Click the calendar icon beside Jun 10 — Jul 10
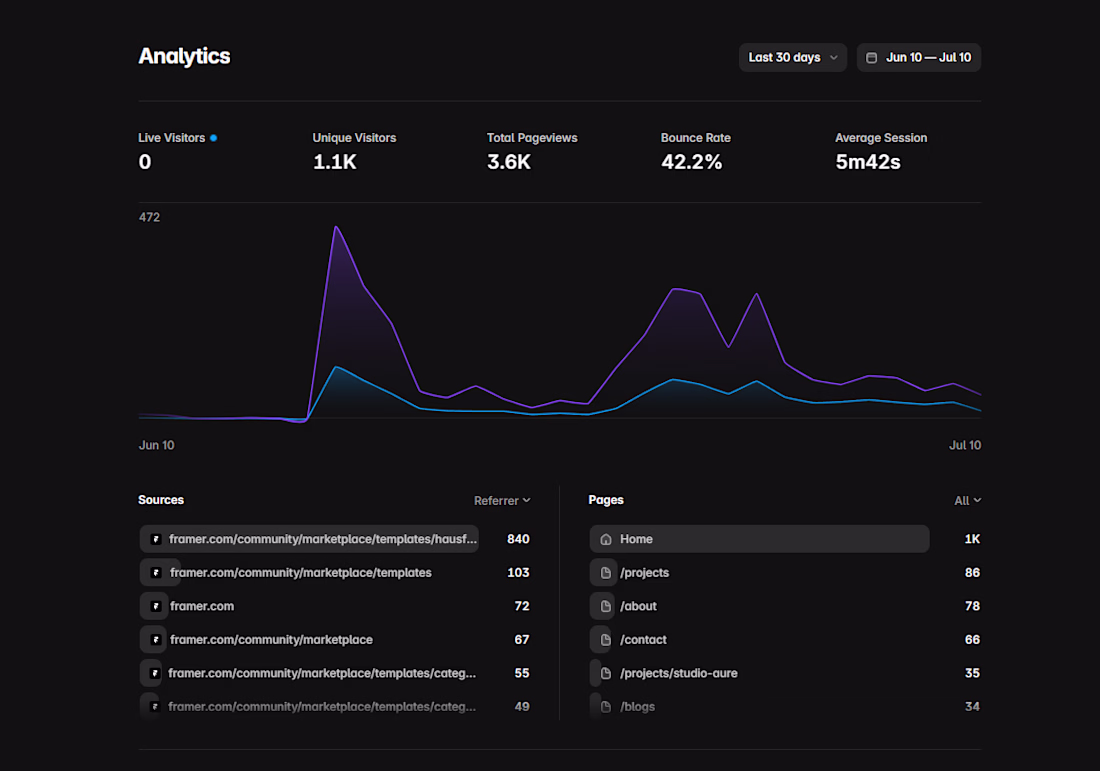The height and width of the screenshot is (771, 1100). (871, 58)
